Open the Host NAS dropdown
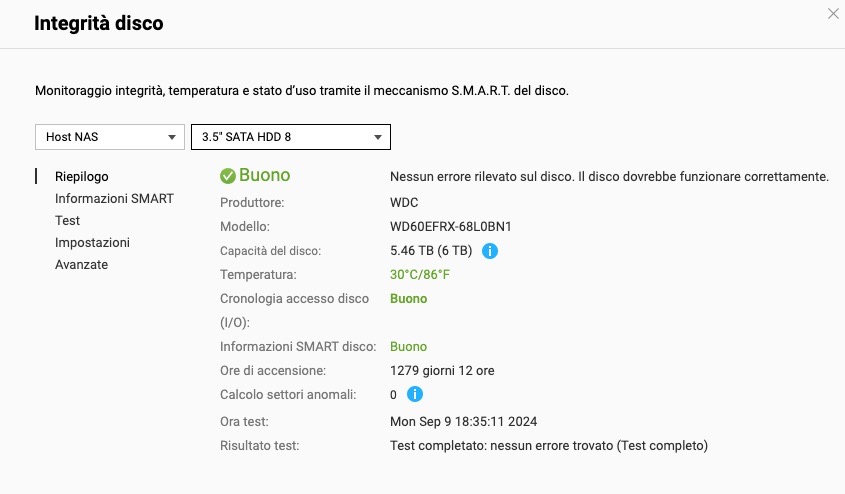 pos(109,136)
